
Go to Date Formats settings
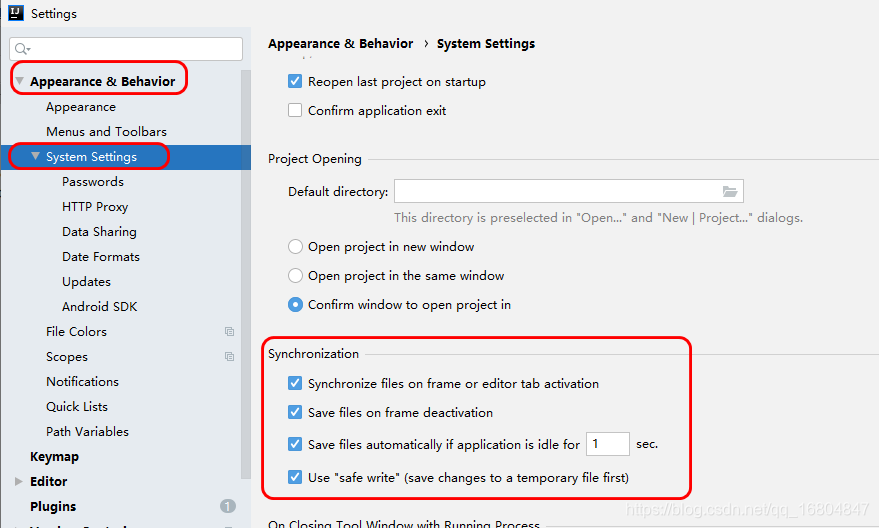tap(101, 256)
